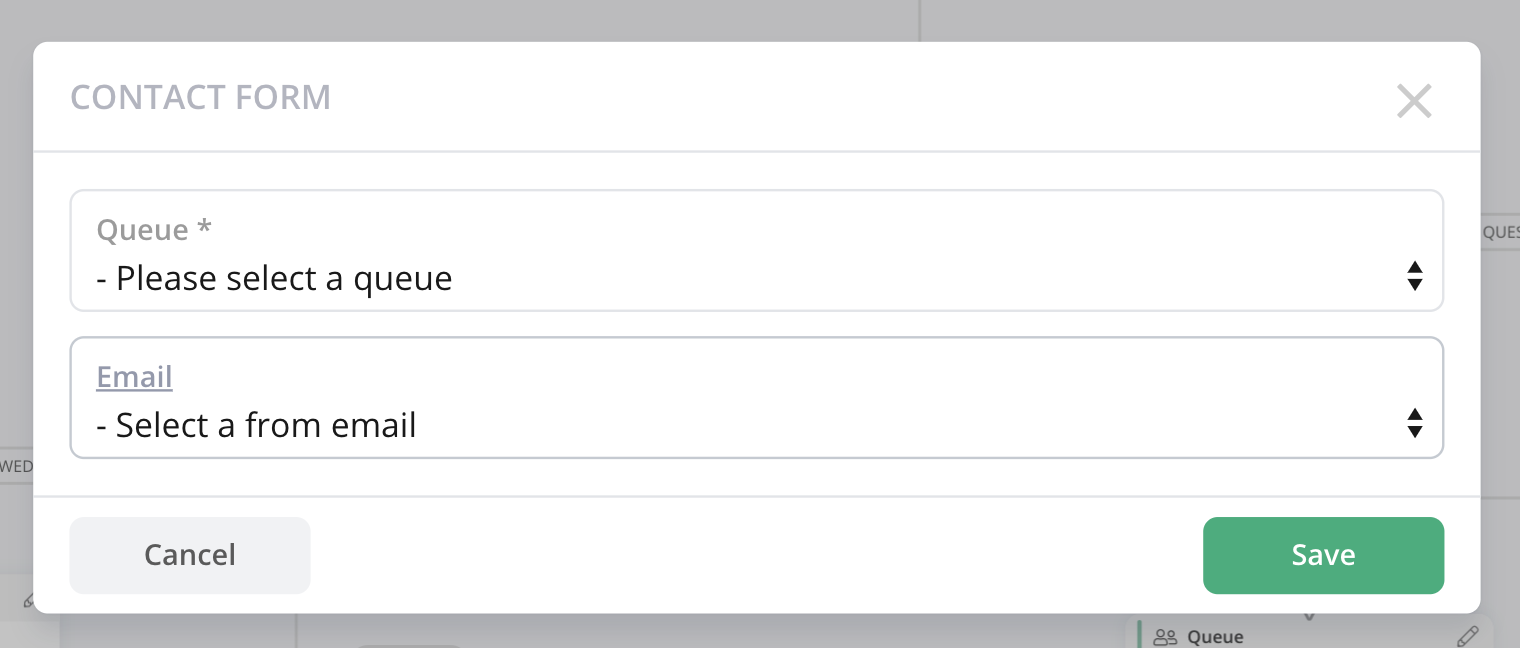Viewport: 1520px width, 648px height.
Task: Click the "Queue *" field label
Action: coord(154,230)
